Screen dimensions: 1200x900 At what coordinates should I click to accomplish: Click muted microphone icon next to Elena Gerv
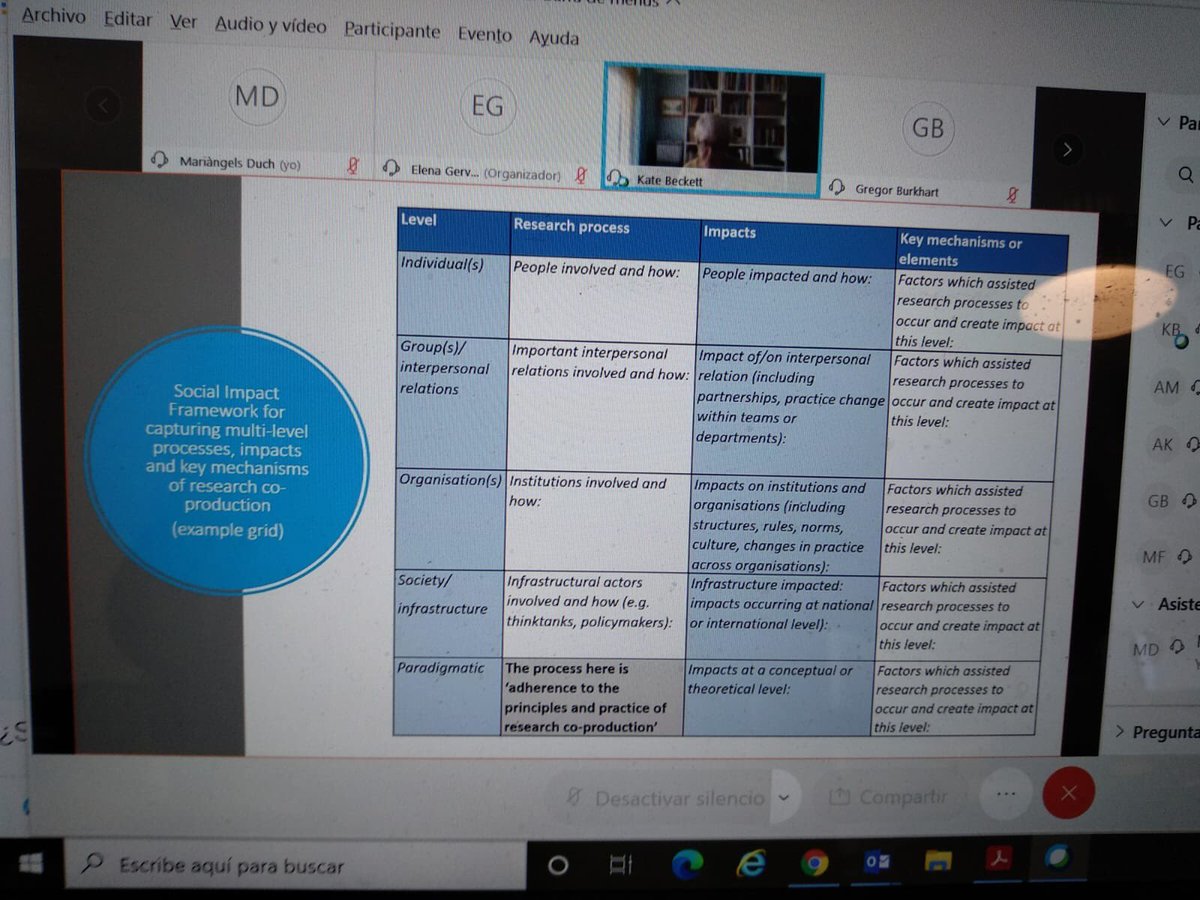579,175
